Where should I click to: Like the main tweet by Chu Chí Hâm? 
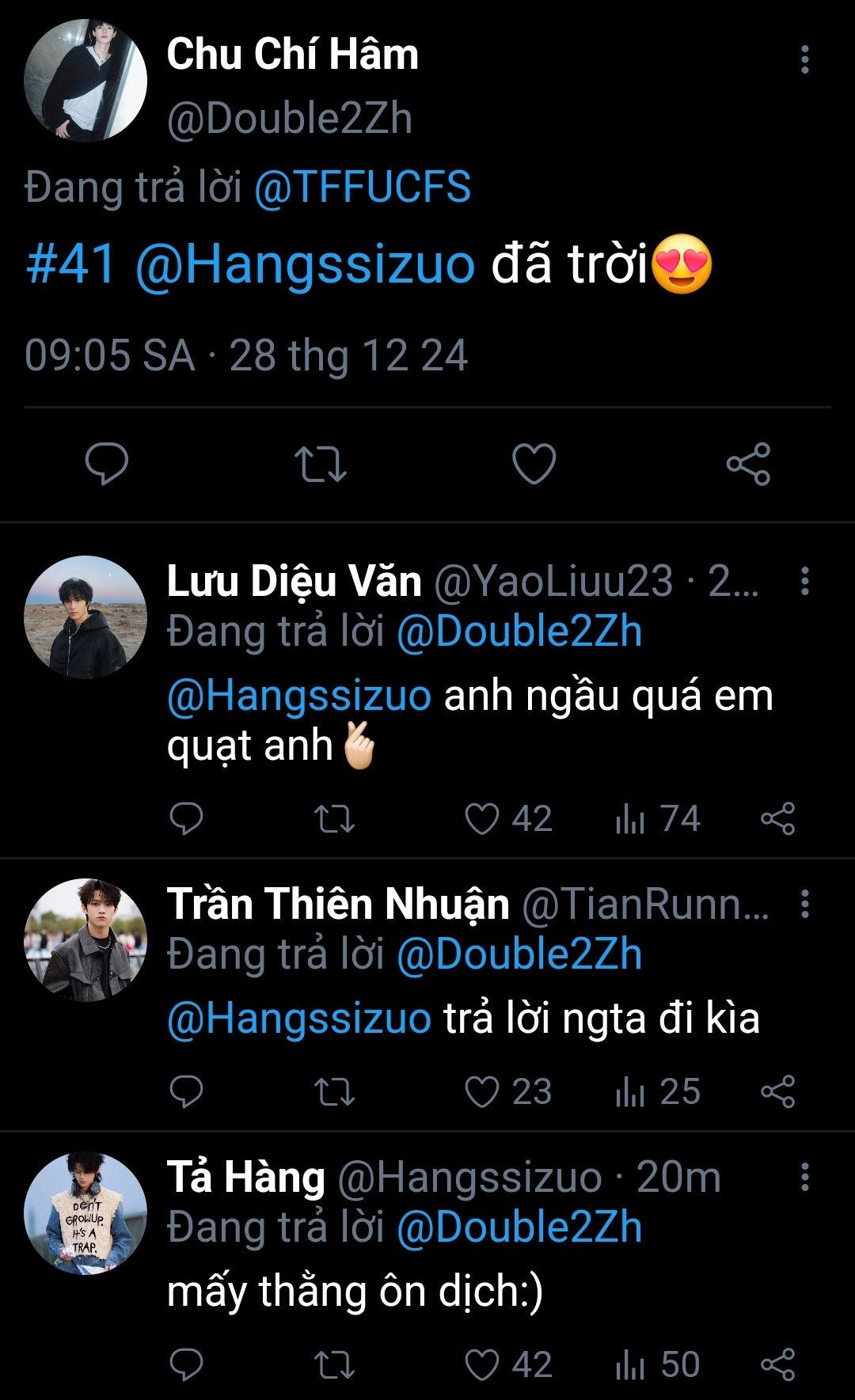pyautogui.click(x=534, y=464)
